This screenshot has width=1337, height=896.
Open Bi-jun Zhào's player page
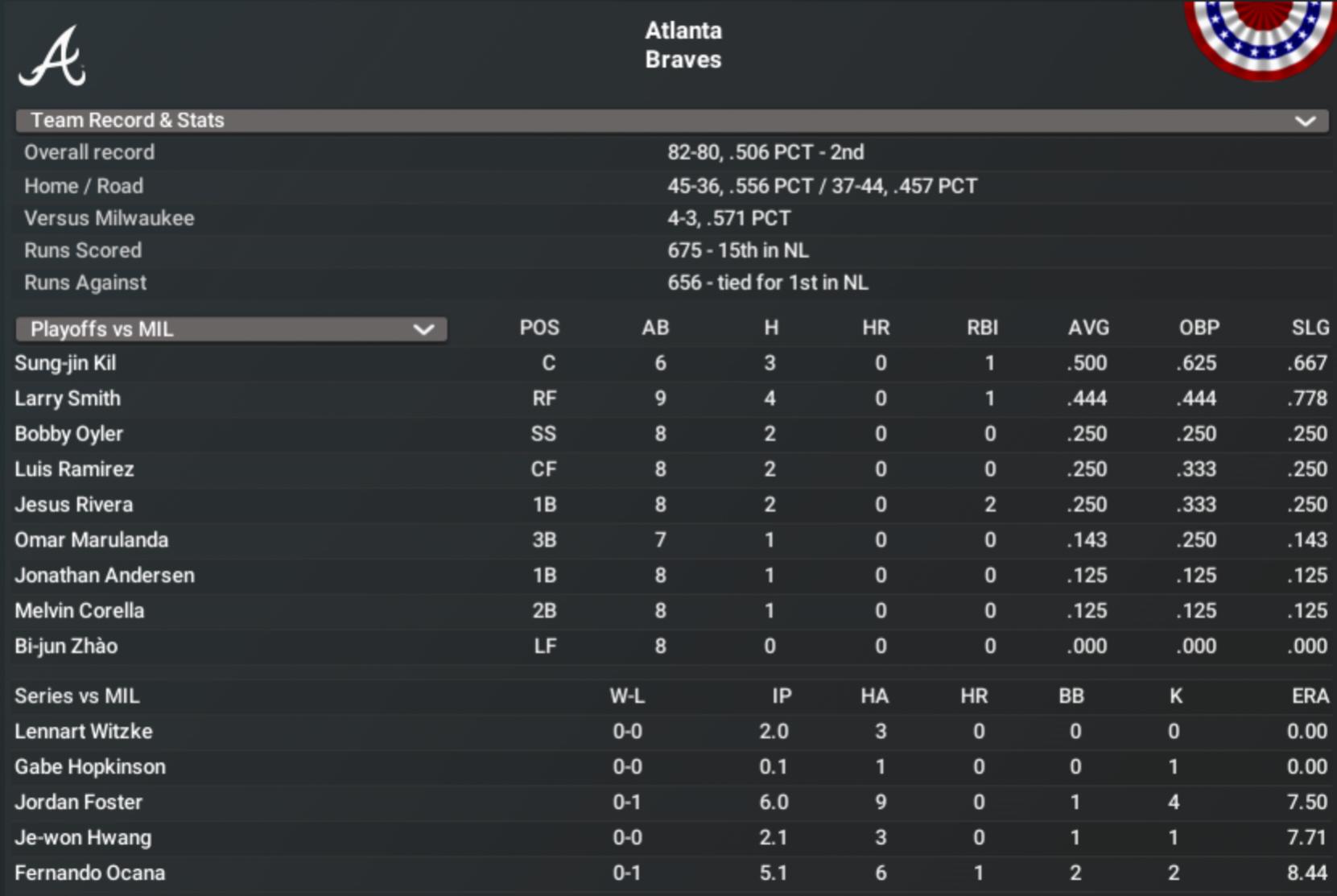(x=66, y=646)
